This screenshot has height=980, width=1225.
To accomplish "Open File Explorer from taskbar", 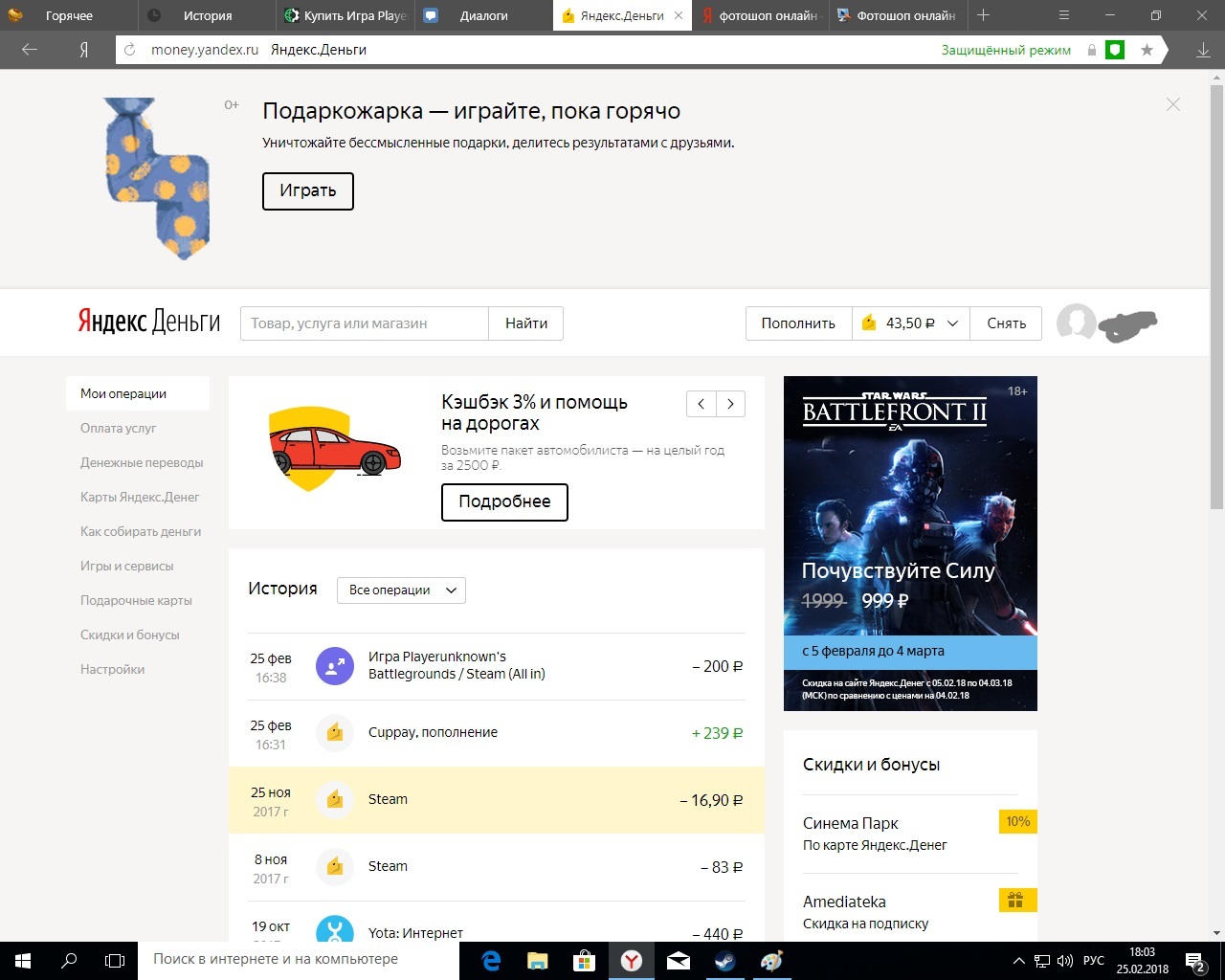I will 538,960.
